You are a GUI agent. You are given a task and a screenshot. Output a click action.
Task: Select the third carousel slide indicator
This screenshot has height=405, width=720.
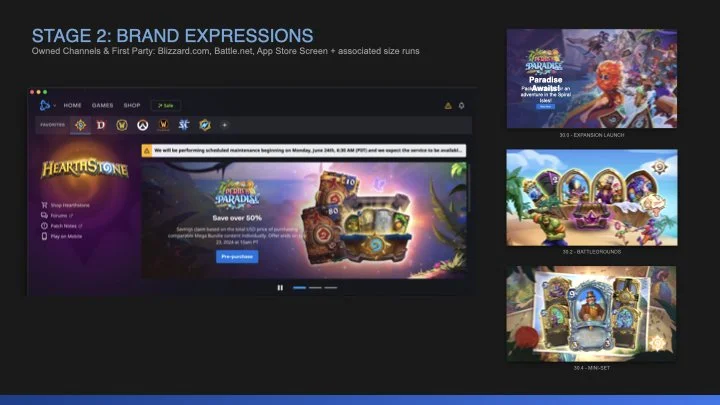pyautogui.click(x=331, y=288)
